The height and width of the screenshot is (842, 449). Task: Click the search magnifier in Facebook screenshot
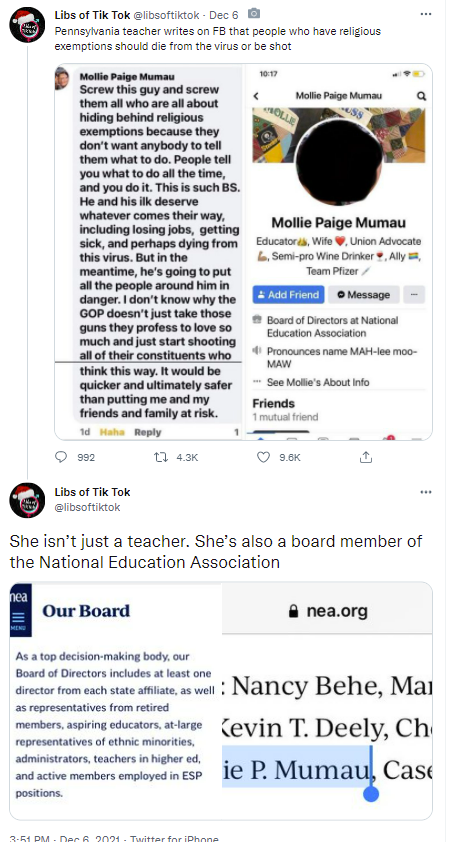click(422, 96)
